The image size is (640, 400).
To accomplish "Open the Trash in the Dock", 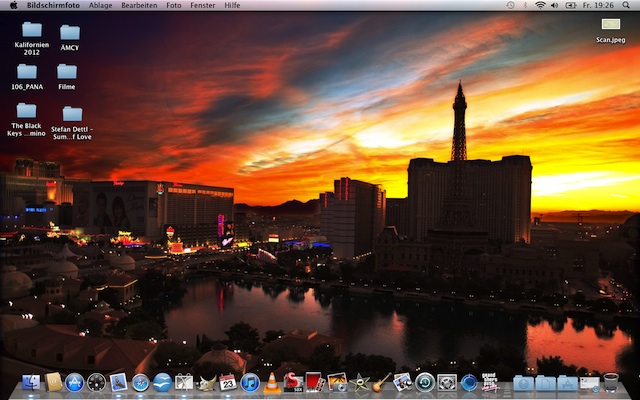I will [611, 382].
